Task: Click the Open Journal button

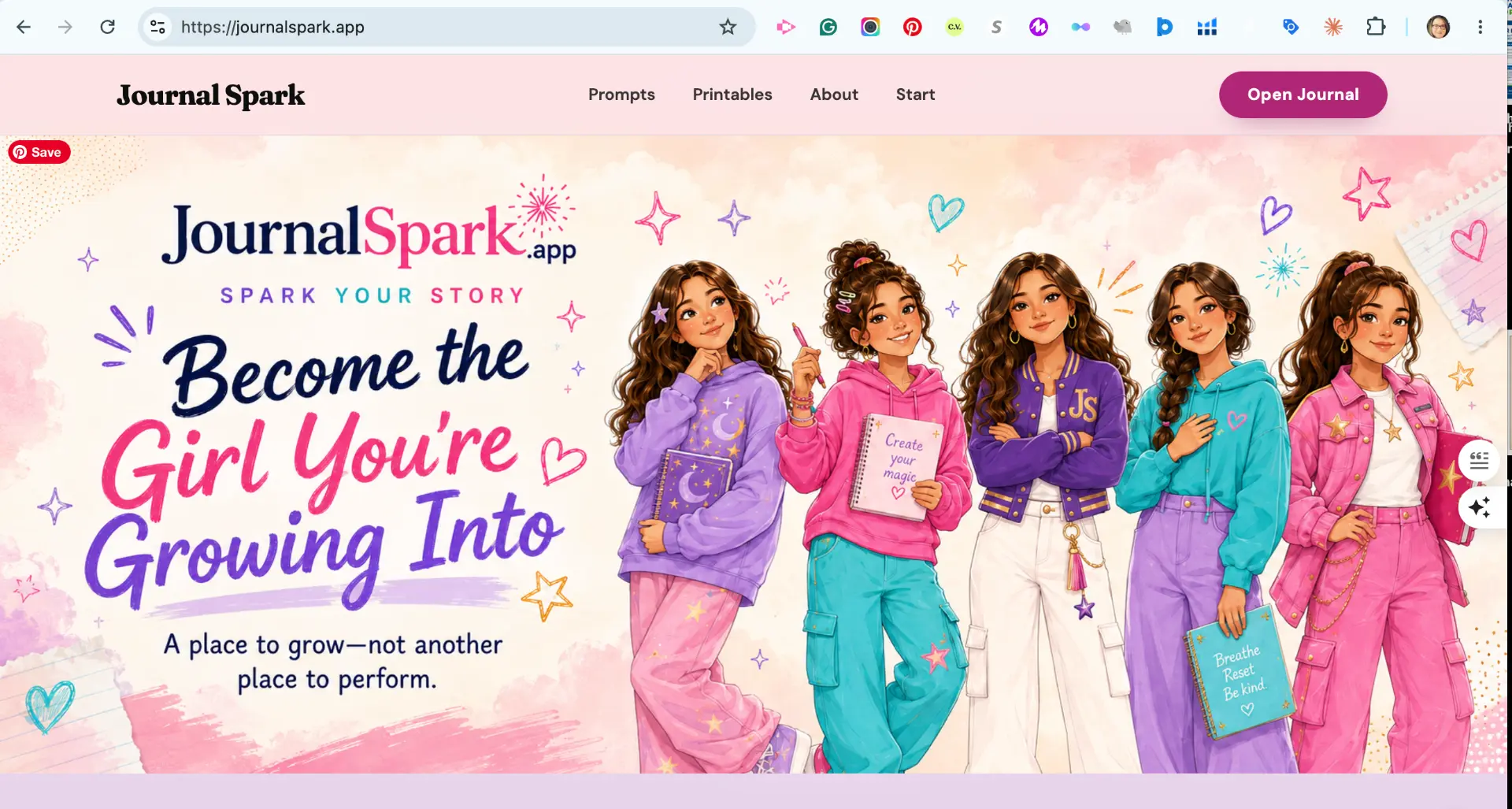Action: pyautogui.click(x=1303, y=95)
